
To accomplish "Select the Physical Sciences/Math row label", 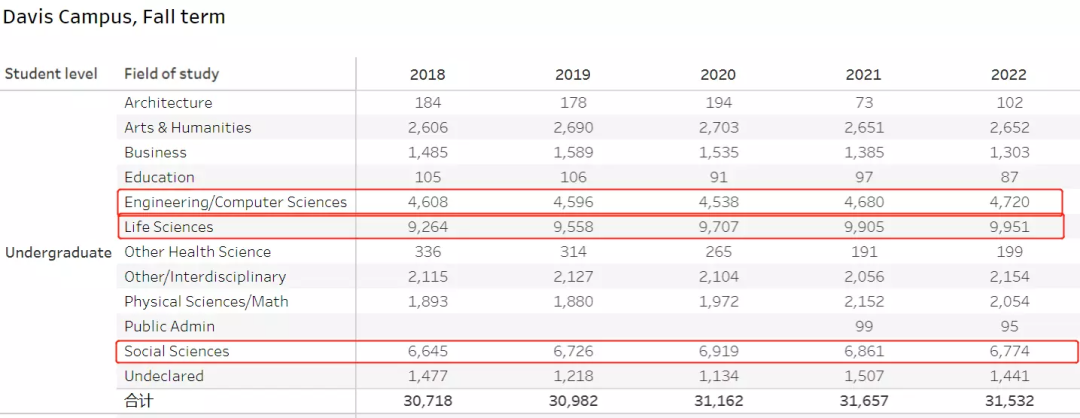I will [207, 301].
